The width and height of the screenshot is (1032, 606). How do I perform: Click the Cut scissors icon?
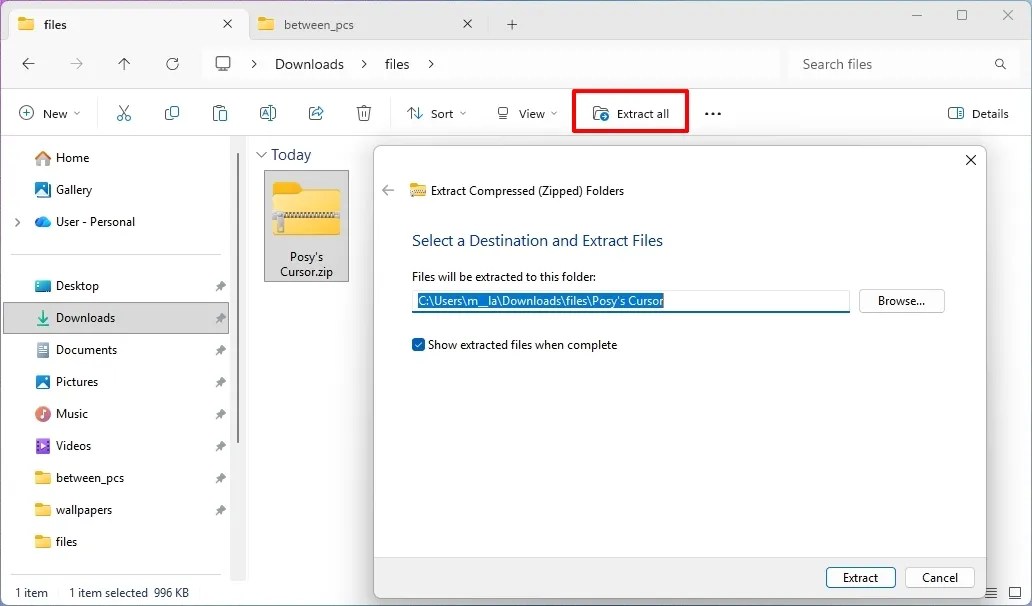[x=124, y=113]
